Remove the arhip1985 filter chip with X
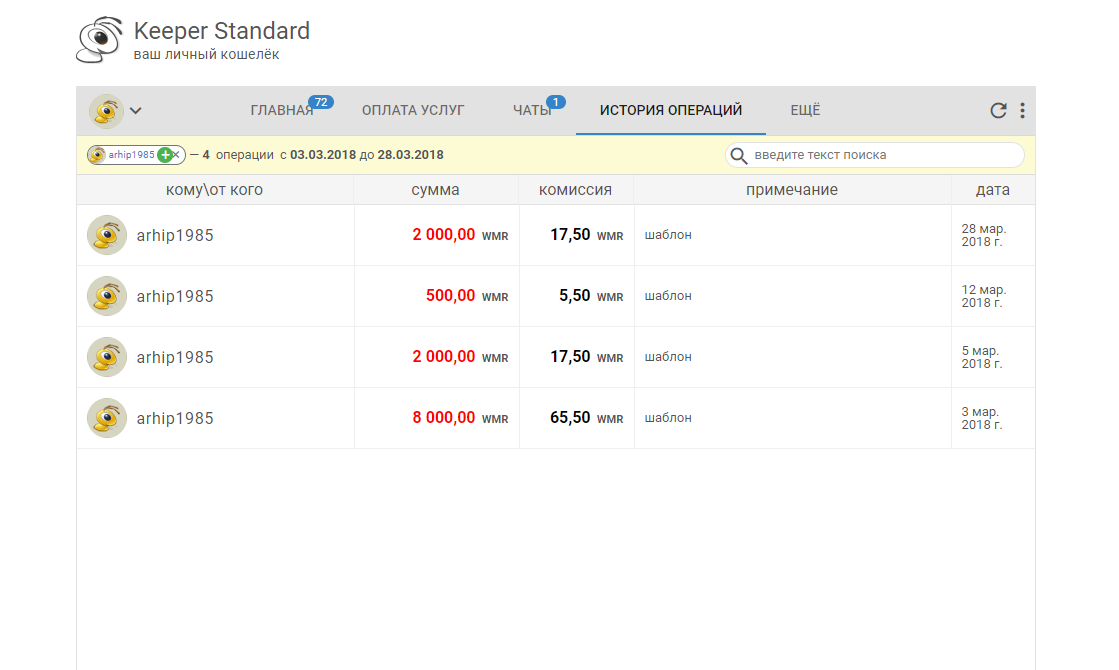 click(x=176, y=155)
